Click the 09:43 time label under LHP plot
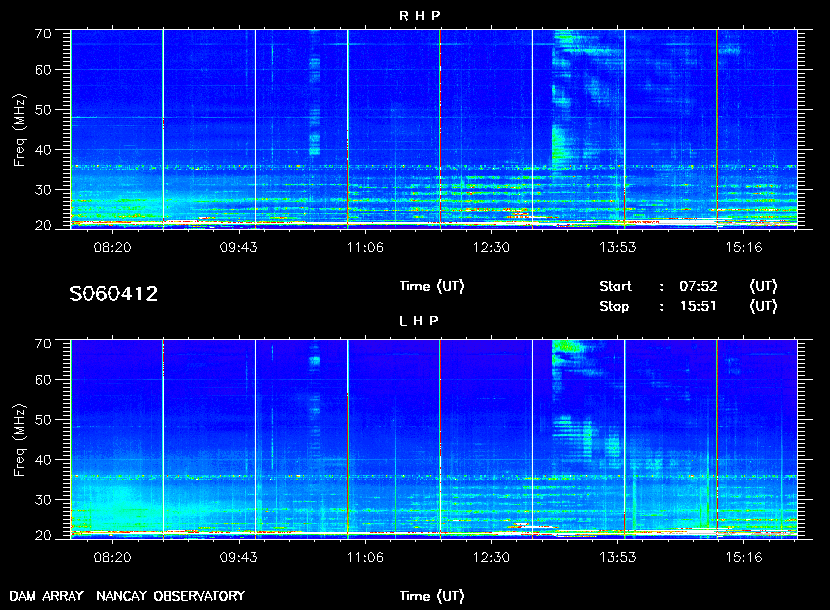Screen dimensions: 830x610 (238, 557)
